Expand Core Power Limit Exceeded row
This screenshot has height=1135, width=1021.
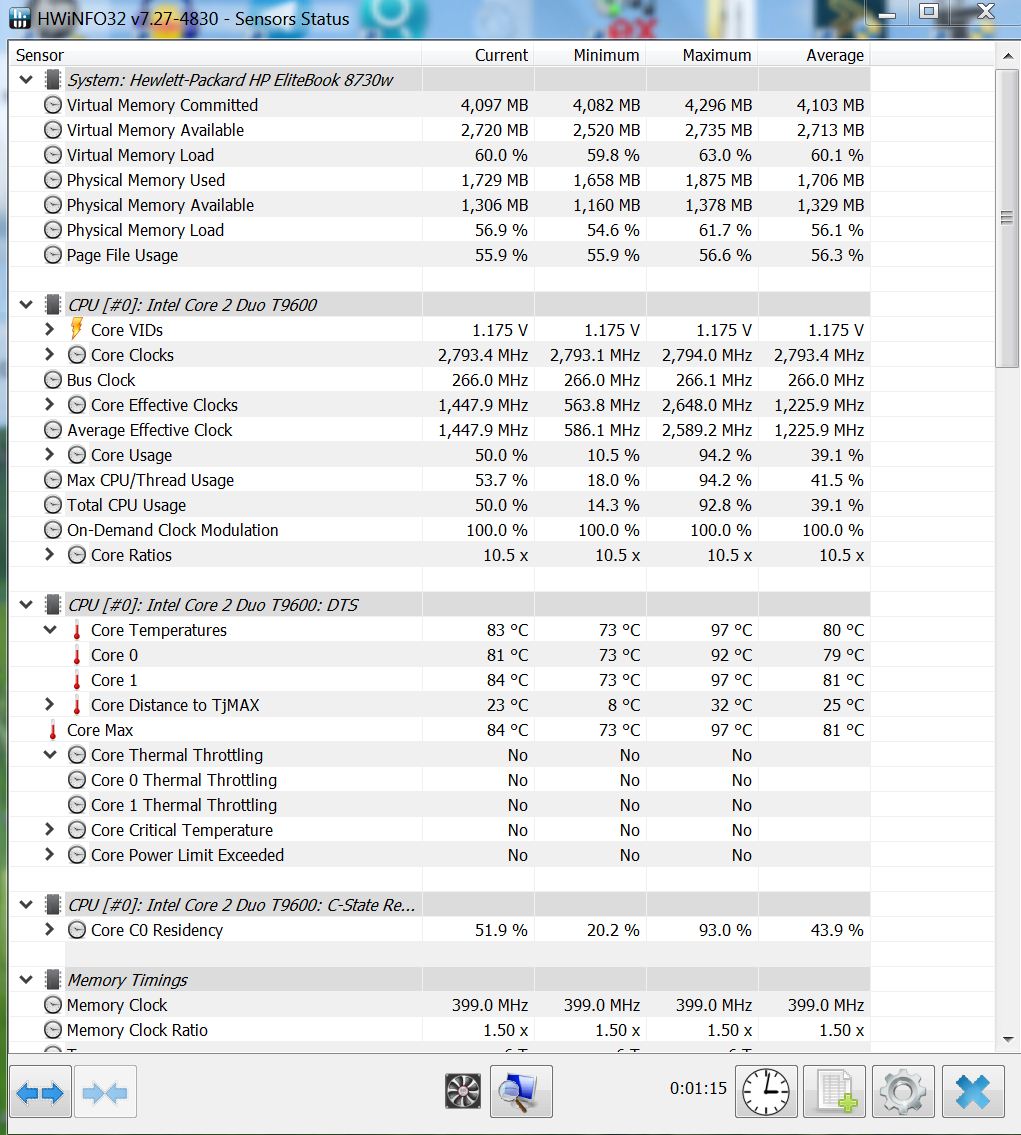49,855
